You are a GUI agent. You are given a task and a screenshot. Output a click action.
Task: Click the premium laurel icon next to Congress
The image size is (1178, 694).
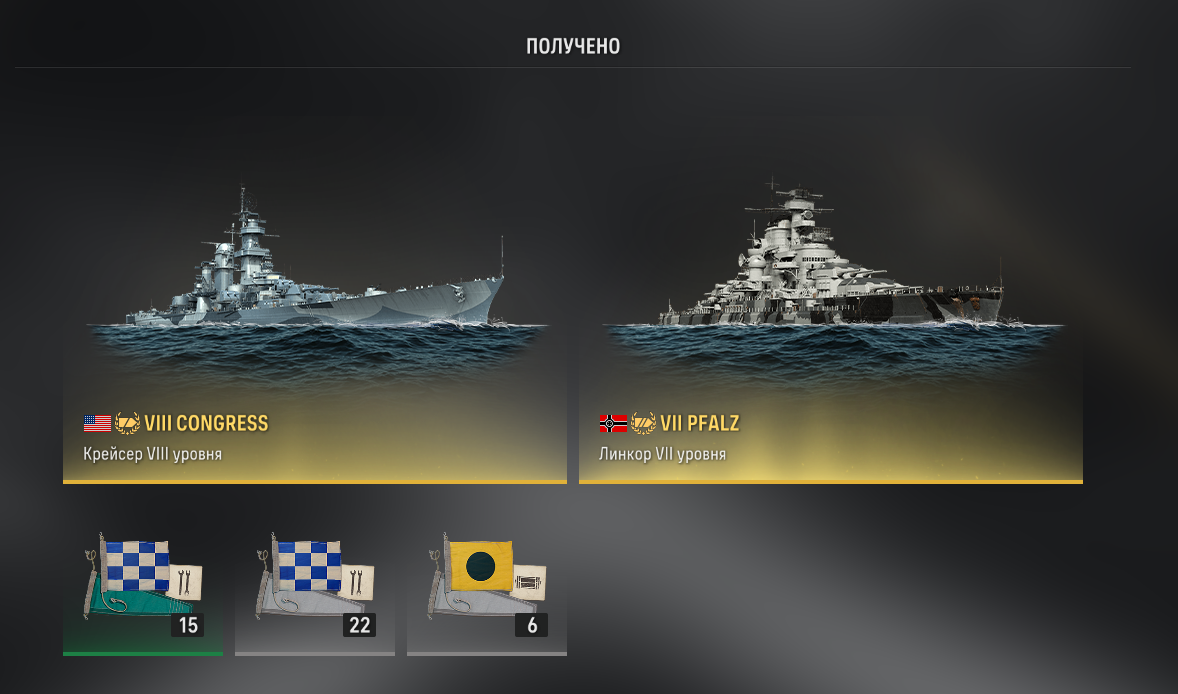[x=127, y=424]
